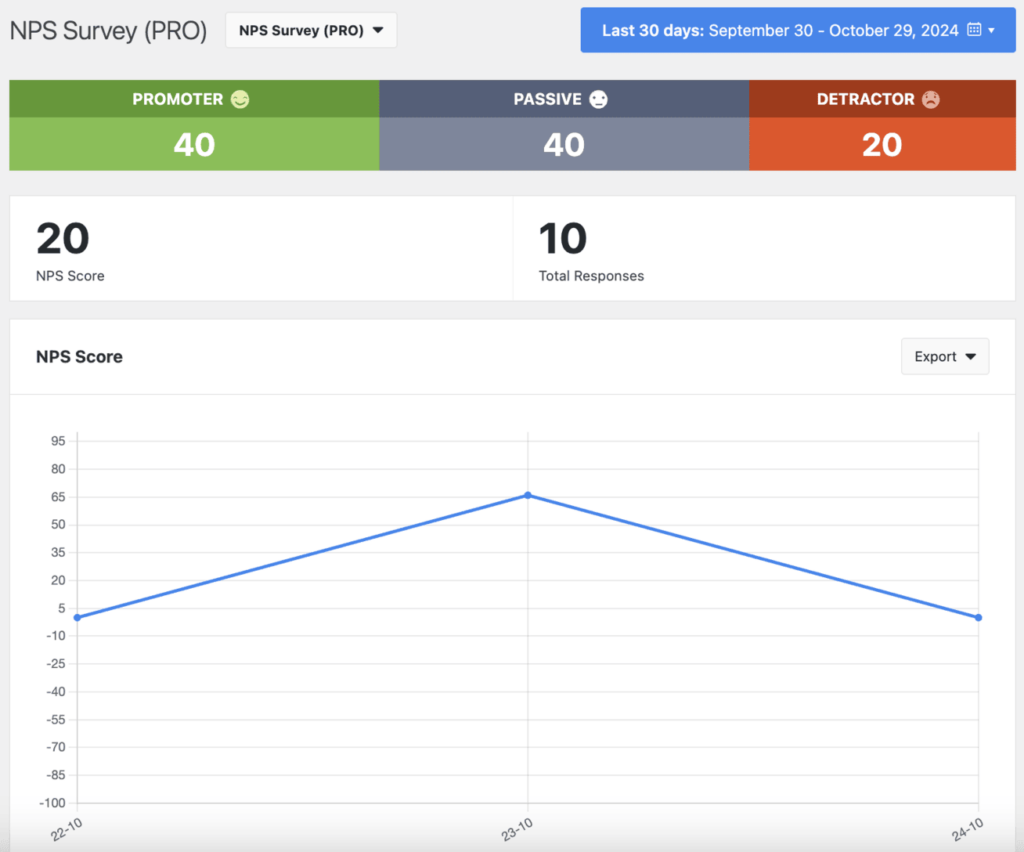Select the orange Detractor card showing 20
Screen dimensions: 1024x852
pyautogui.click(x=882, y=144)
